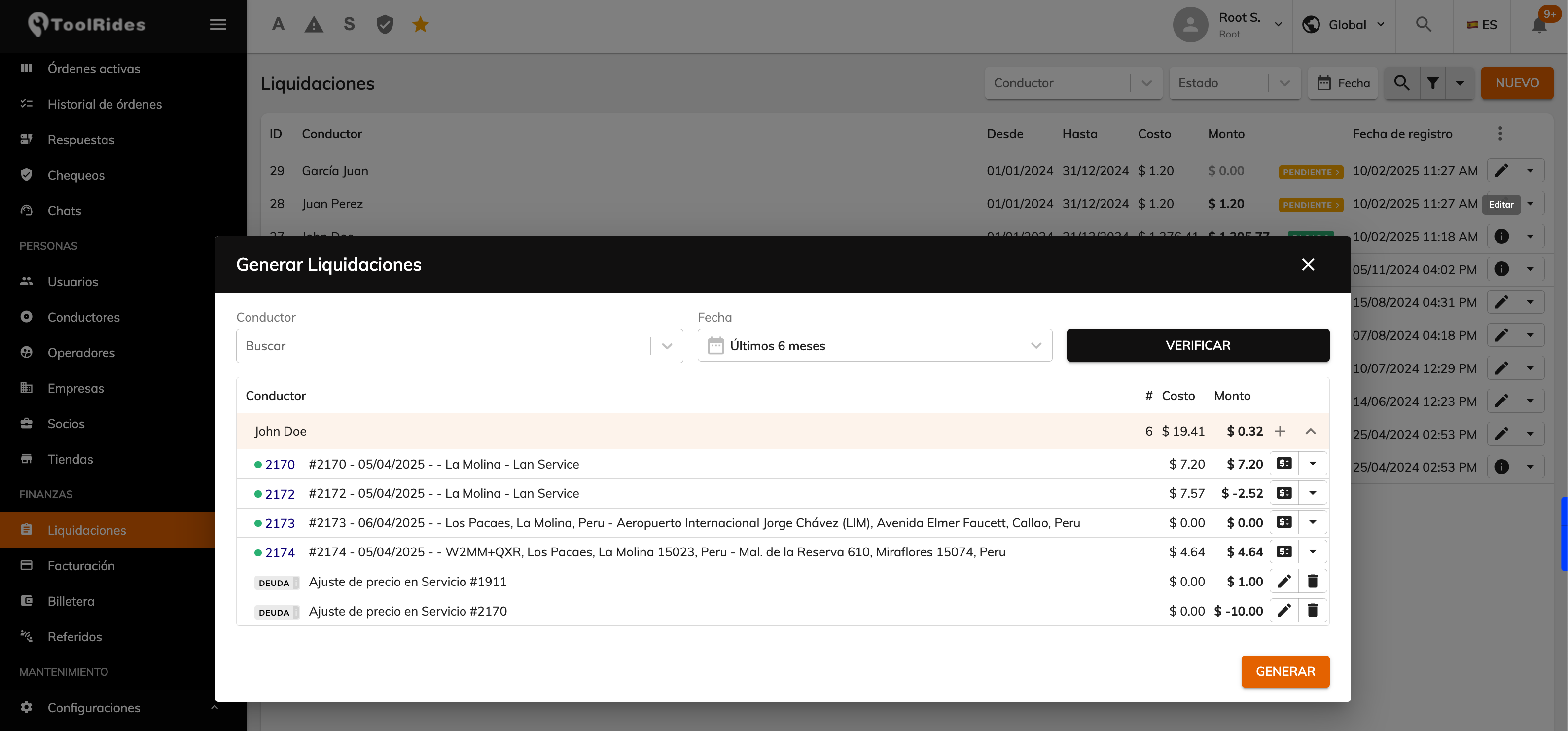
Task: Open service link 2173
Action: coord(280,523)
